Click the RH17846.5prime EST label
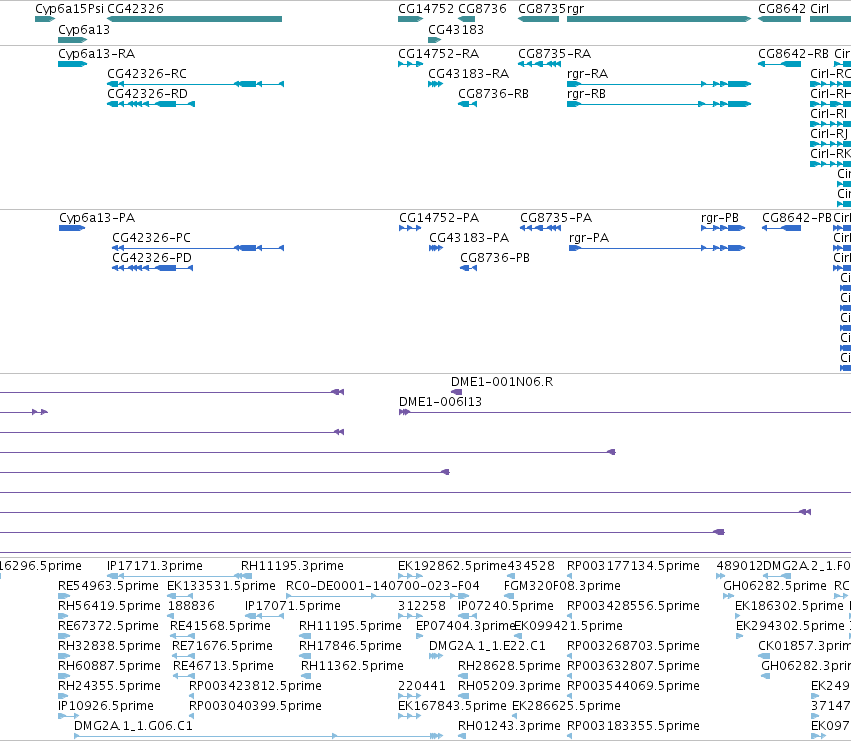 pos(350,646)
